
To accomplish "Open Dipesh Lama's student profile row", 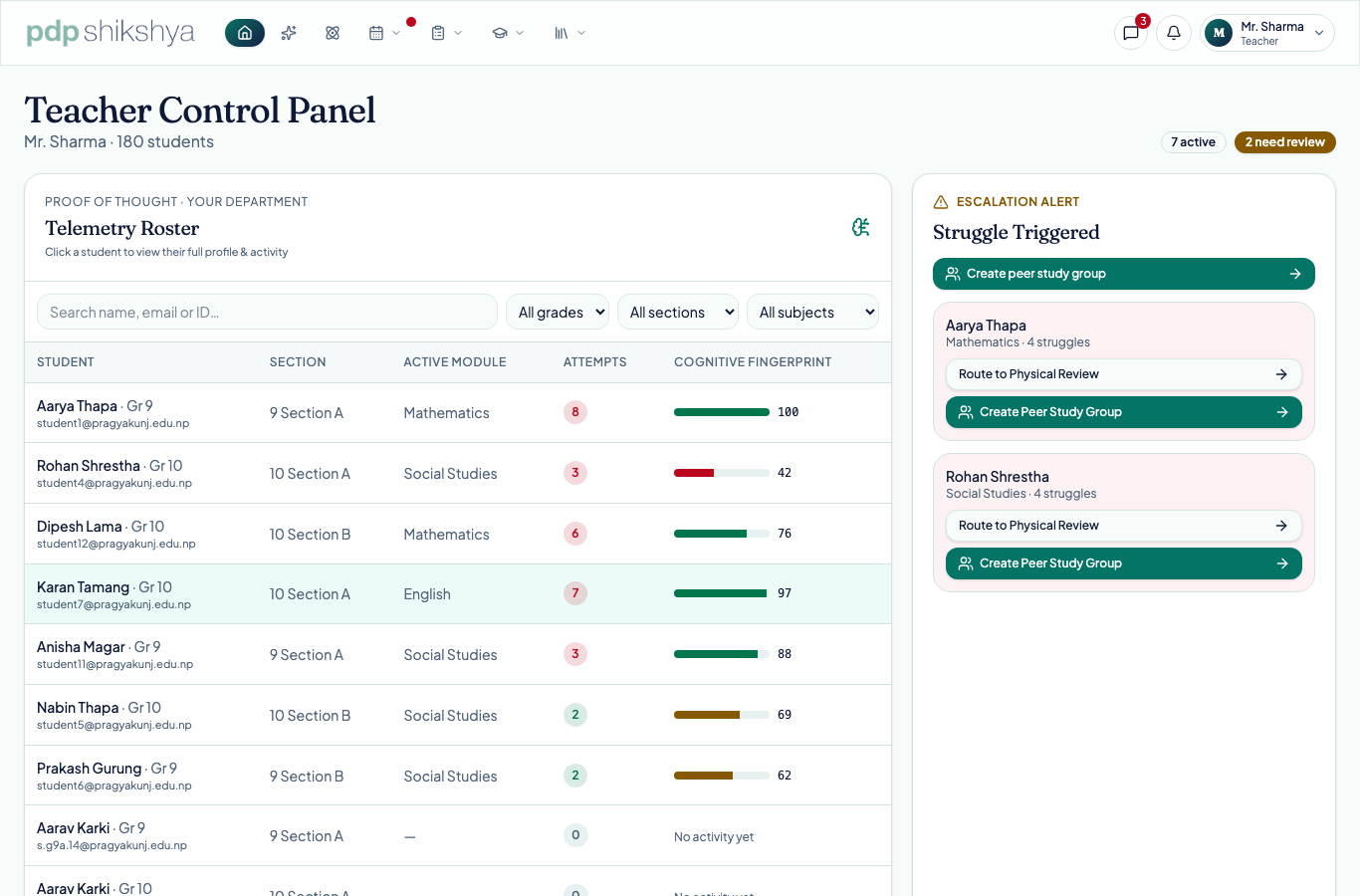I will pos(458,534).
